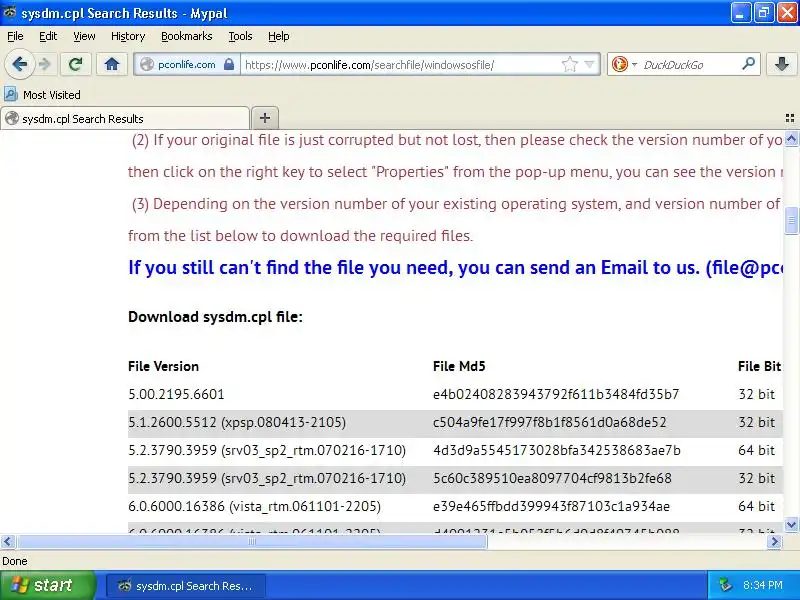Open the Windows Start menu
The width and height of the screenshot is (800, 600).
click(x=47, y=585)
